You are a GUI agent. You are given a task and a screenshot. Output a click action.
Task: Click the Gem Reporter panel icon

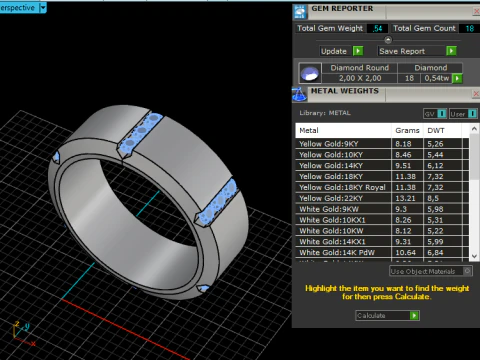click(x=300, y=12)
